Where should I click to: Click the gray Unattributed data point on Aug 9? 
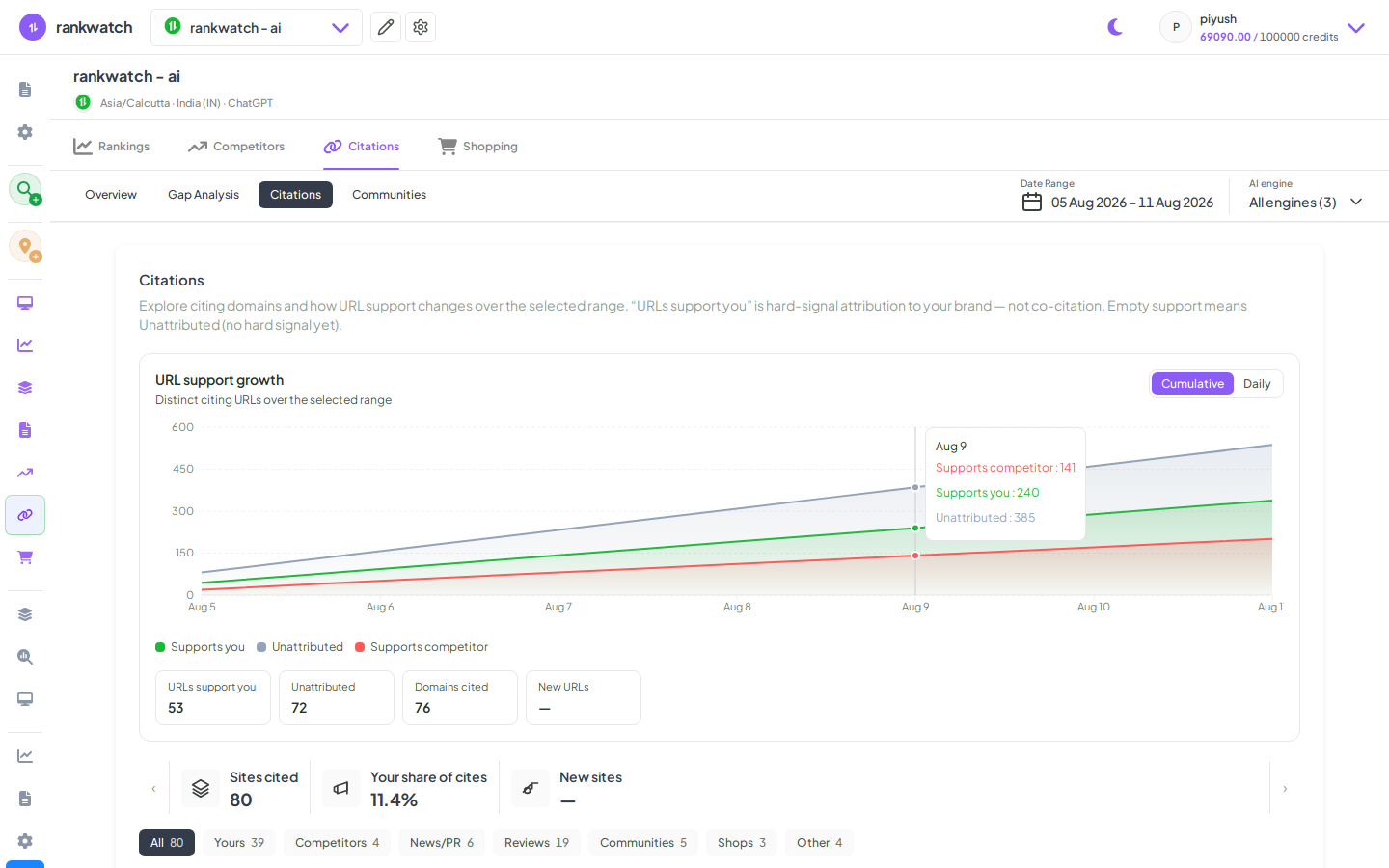point(915,487)
